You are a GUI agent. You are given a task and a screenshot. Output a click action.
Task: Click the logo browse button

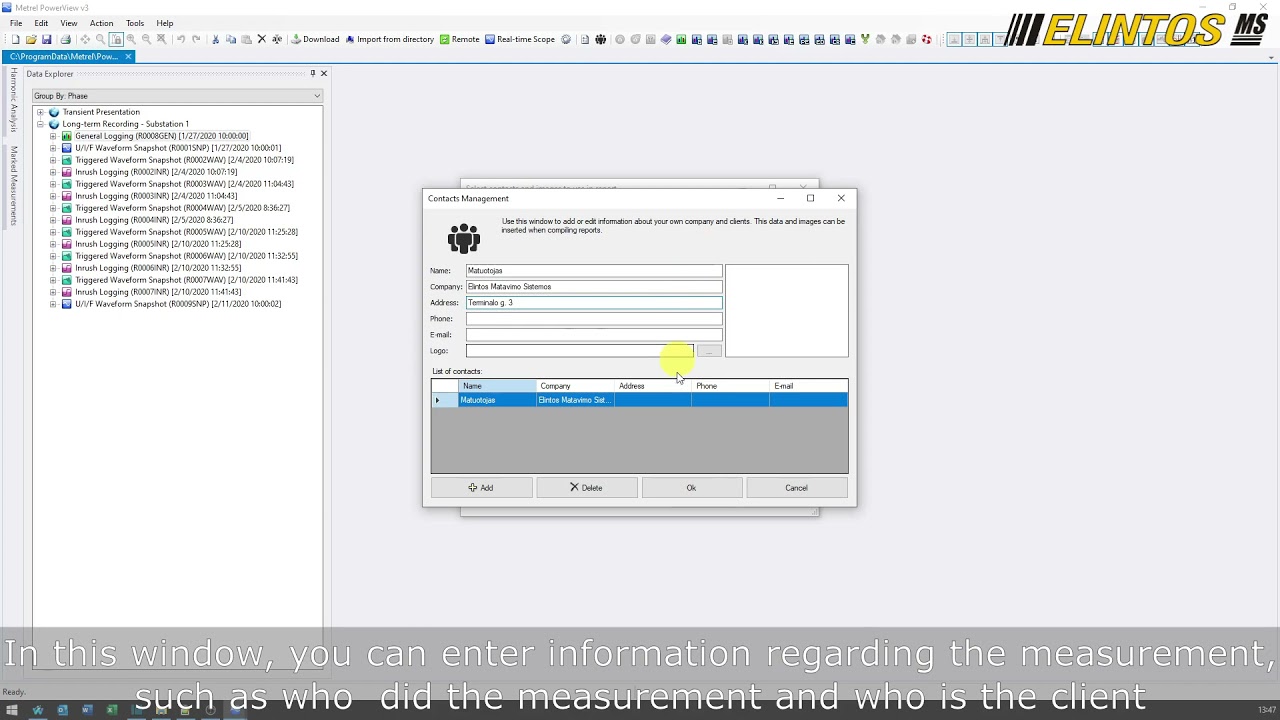pos(708,351)
